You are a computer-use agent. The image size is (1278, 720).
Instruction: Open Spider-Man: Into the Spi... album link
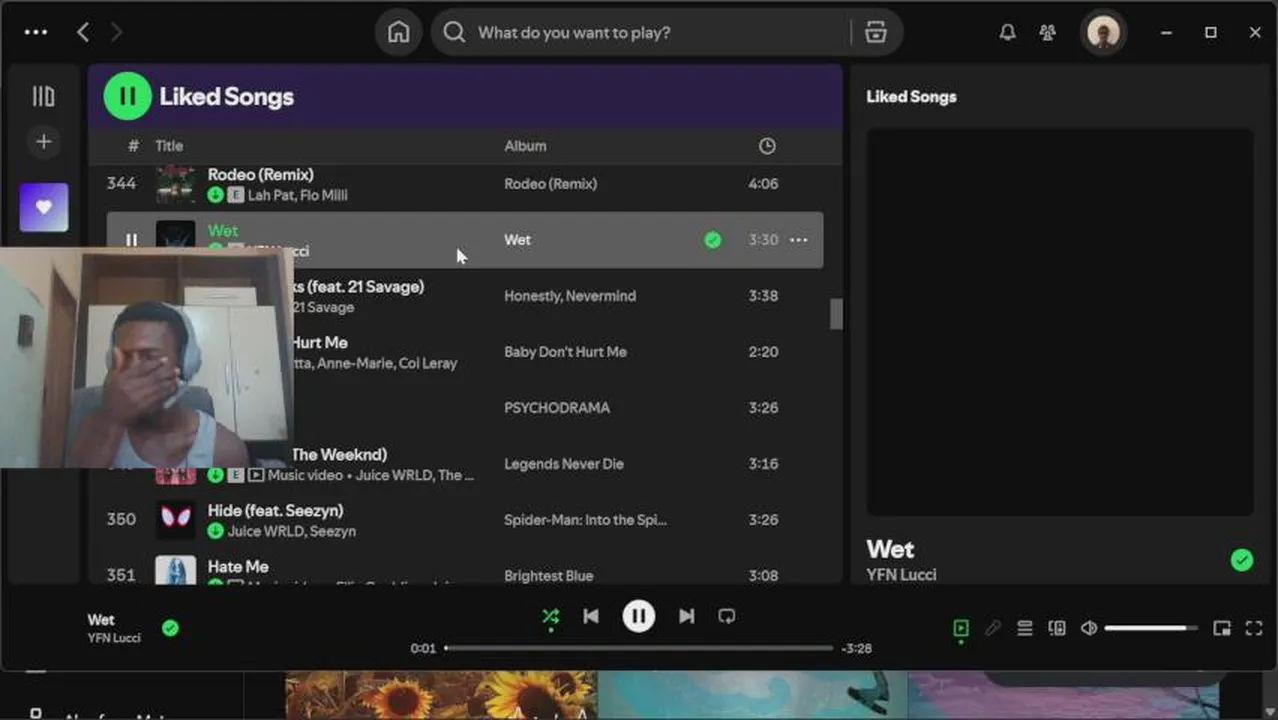pyautogui.click(x=585, y=520)
